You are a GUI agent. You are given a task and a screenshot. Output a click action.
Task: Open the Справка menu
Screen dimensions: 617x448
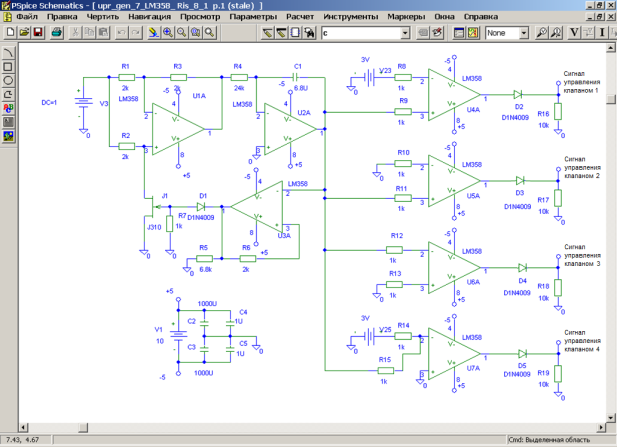[x=481, y=17]
